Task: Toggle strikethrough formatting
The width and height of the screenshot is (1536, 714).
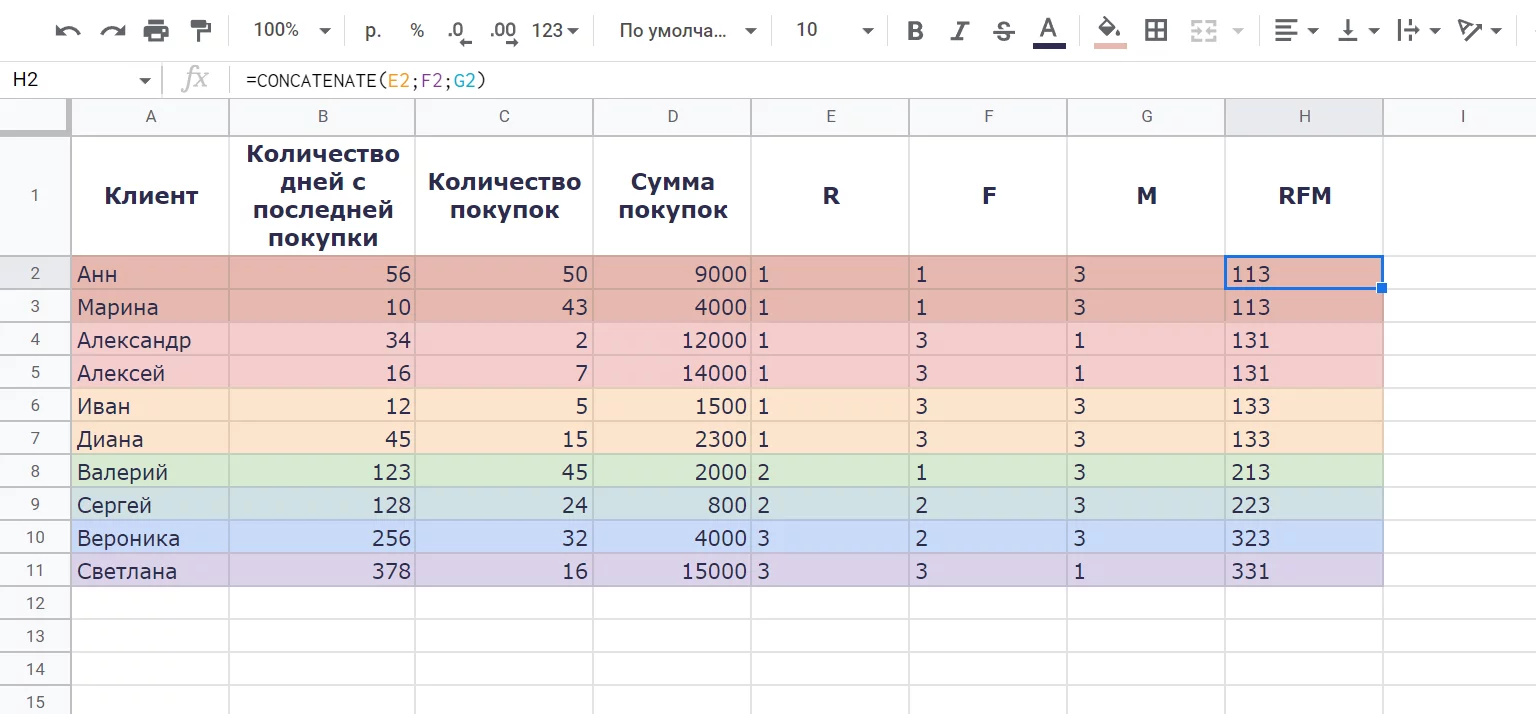Action: point(1004,31)
